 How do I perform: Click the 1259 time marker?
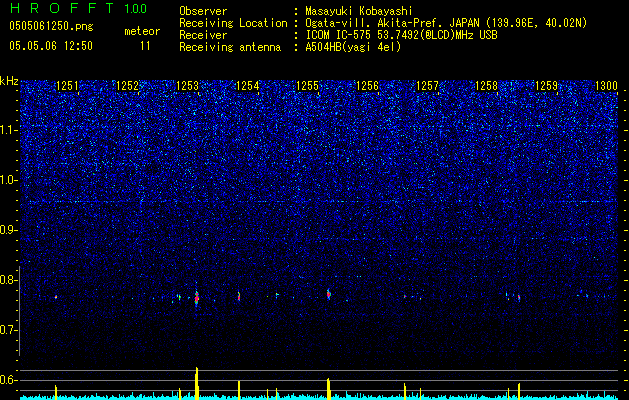(547, 86)
